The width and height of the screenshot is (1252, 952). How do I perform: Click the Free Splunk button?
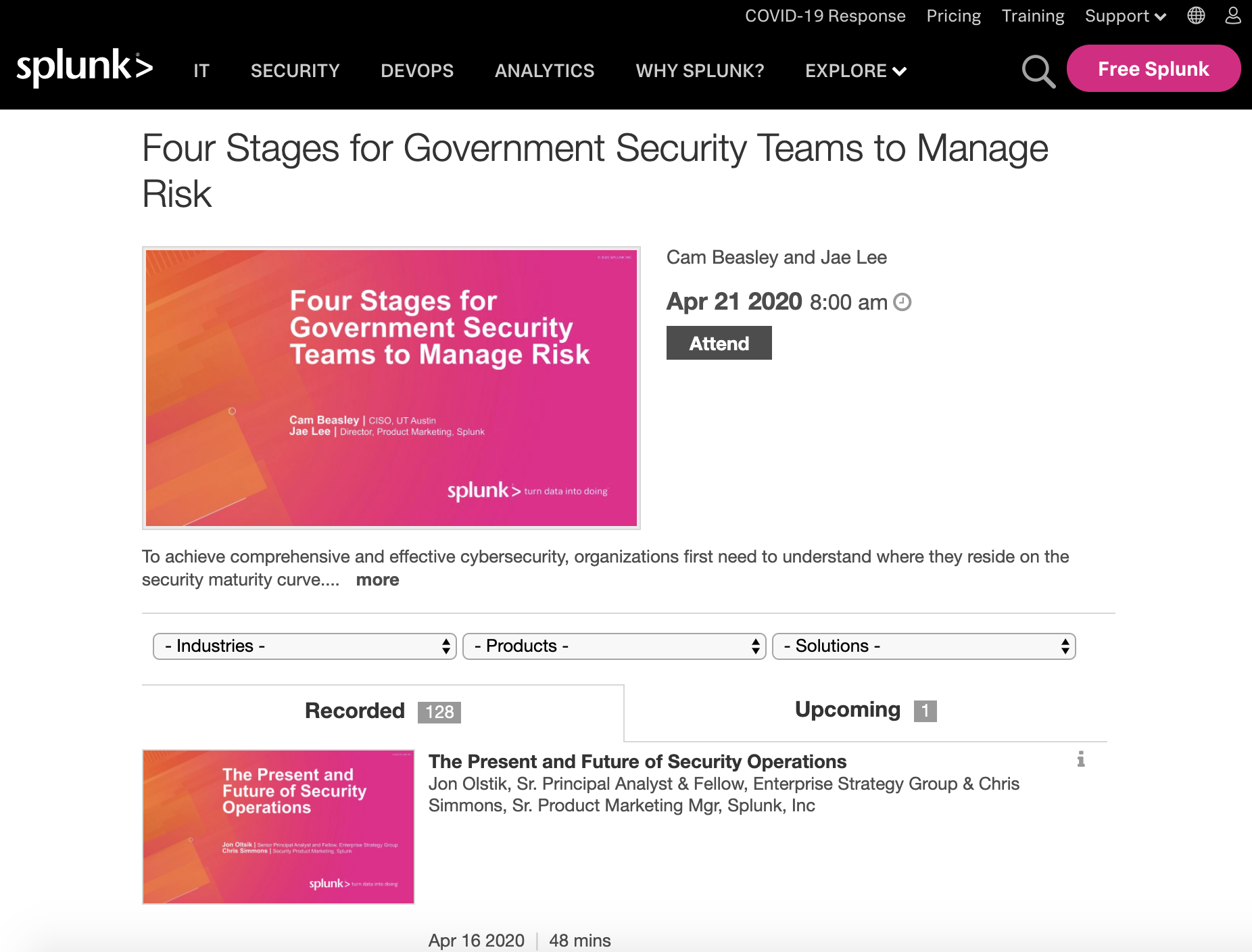(1153, 68)
